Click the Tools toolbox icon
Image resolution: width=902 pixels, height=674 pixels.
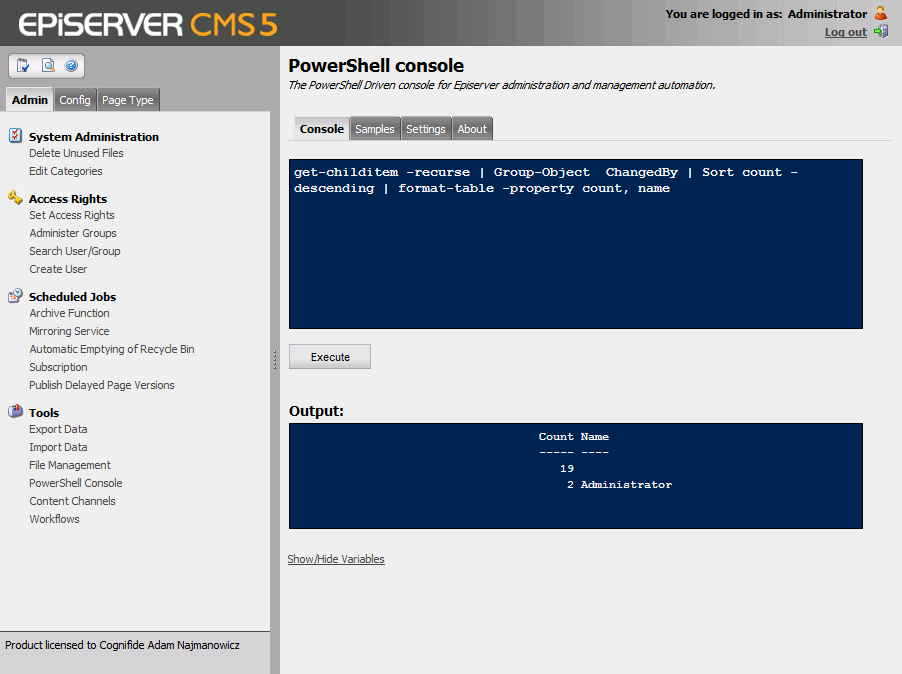tap(15, 411)
